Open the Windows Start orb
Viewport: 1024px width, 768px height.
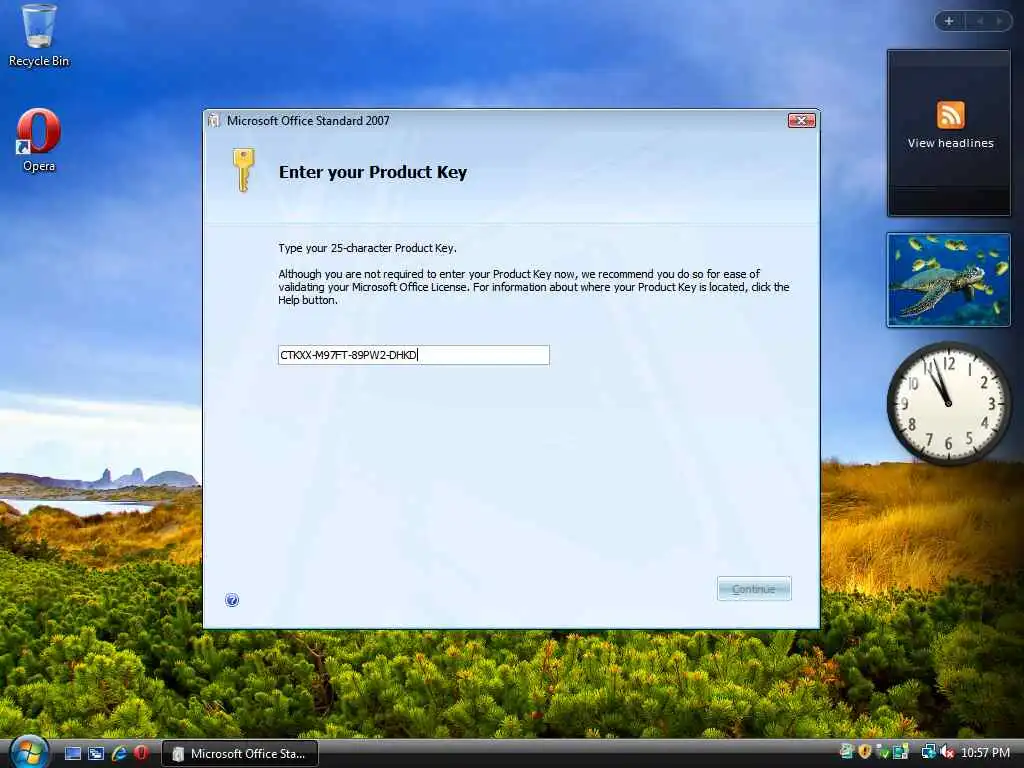click(x=28, y=752)
